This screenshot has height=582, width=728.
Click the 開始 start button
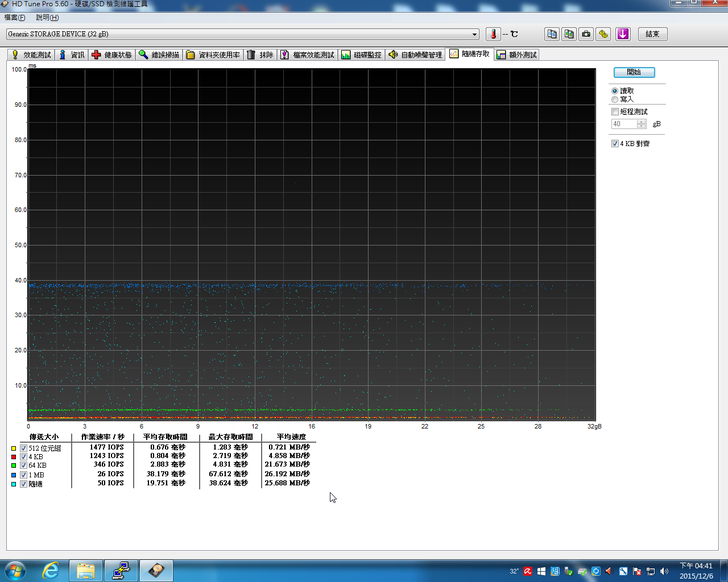tap(633, 72)
